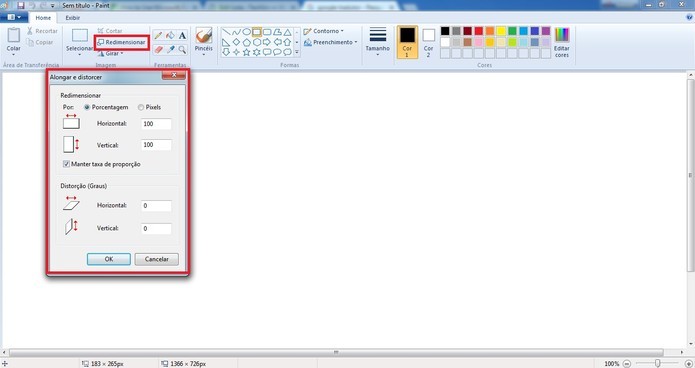
Task: Choose the Hexagon shape
Action: coord(257,42)
